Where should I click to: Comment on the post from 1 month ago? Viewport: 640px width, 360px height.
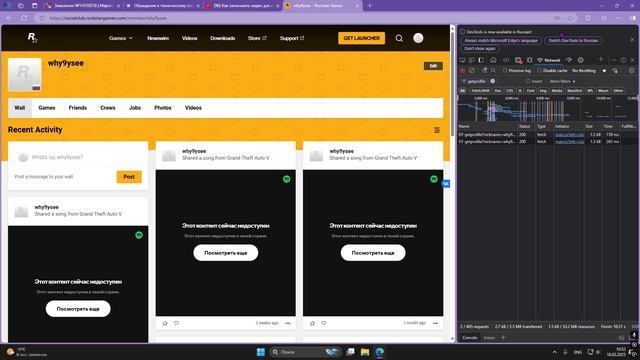(x=324, y=323)
